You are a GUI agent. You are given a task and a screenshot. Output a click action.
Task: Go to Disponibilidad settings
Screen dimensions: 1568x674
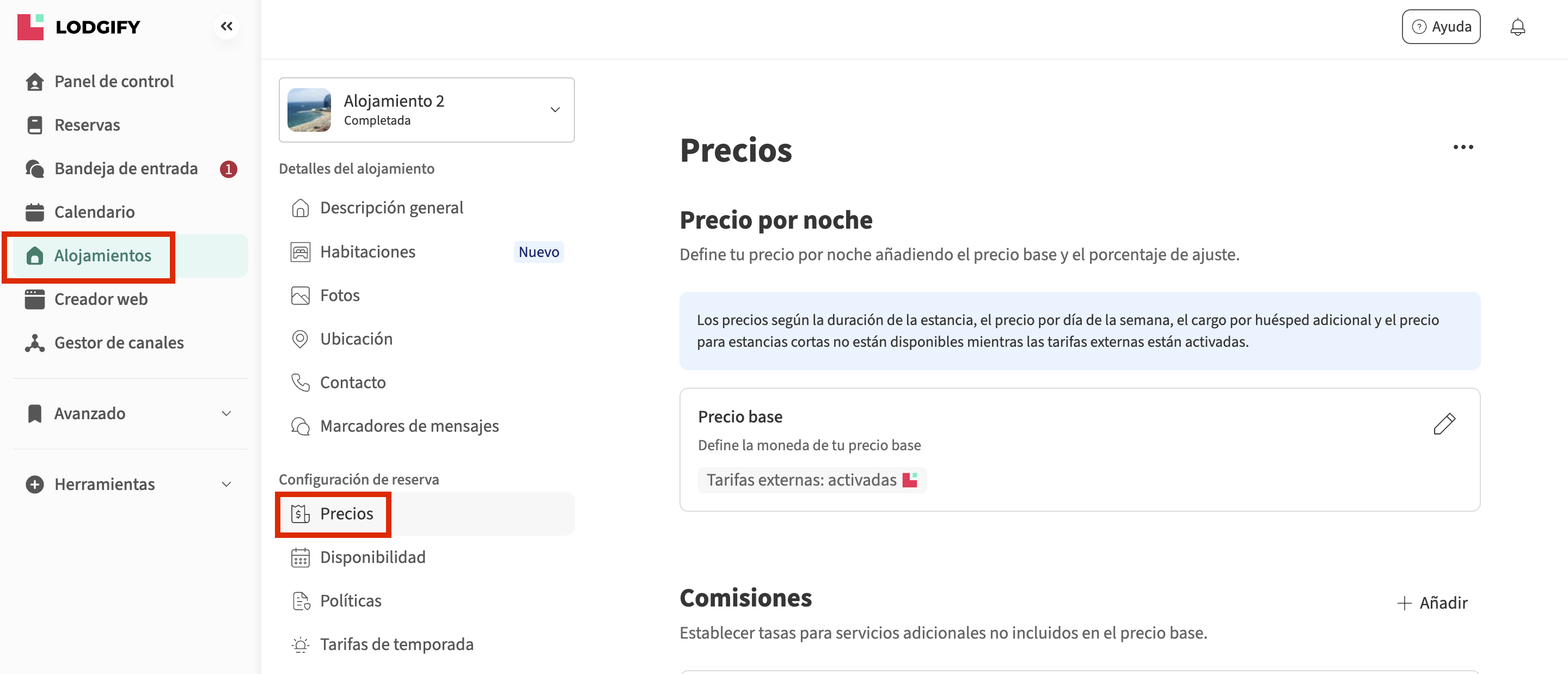(x=372, y=557)
